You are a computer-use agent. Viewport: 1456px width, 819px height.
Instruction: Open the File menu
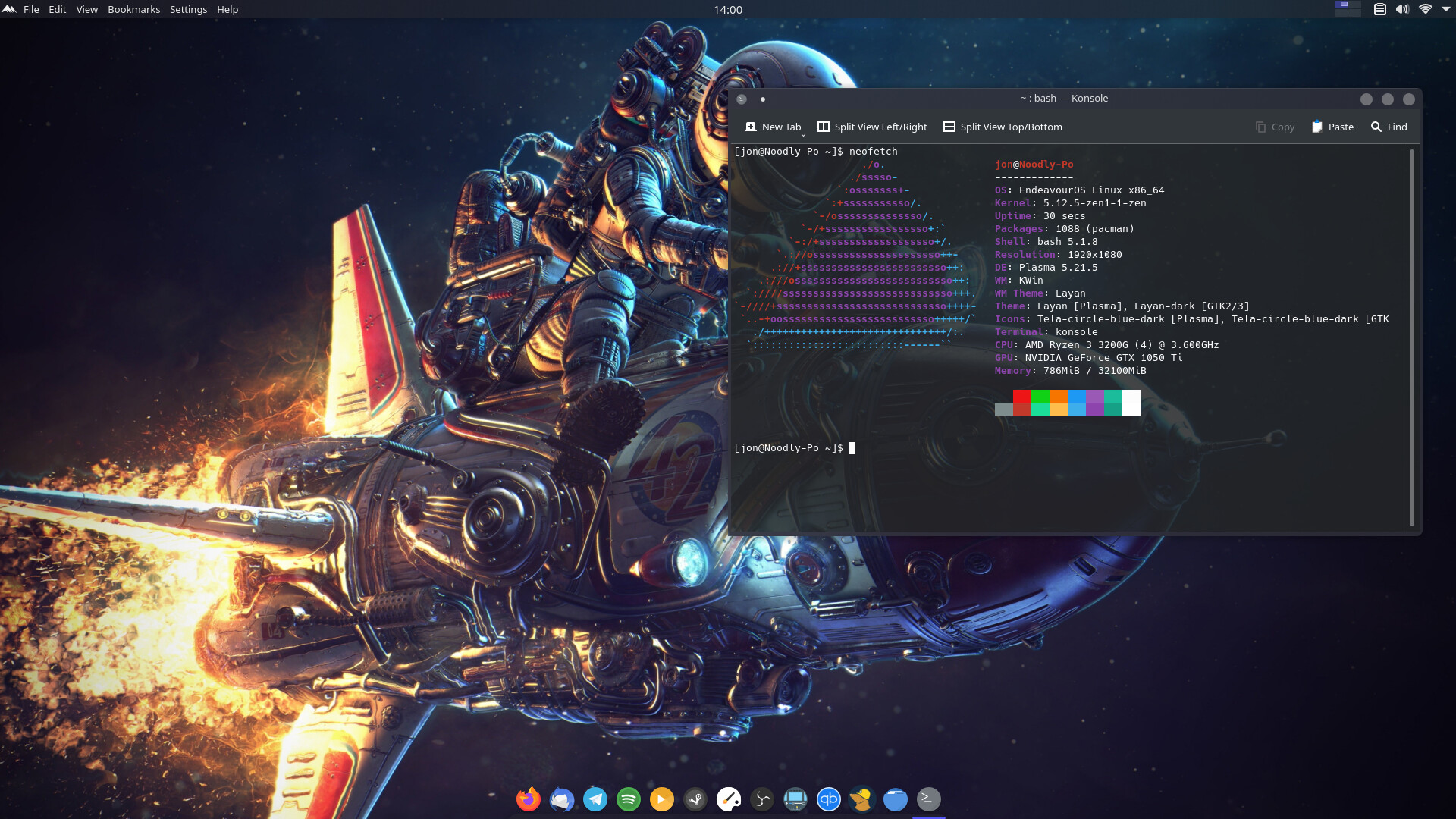tap(31, 9)
